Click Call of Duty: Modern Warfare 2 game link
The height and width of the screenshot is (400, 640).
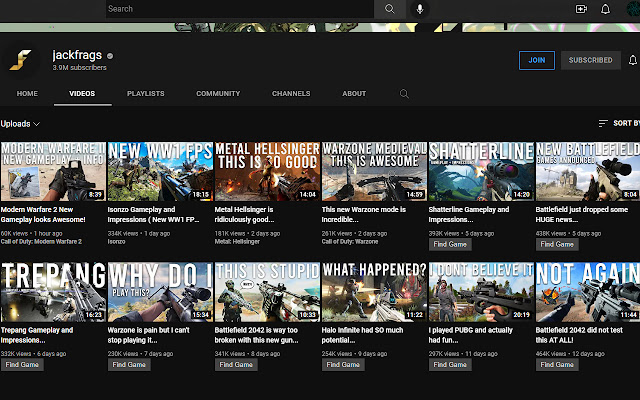click(41, 242)
